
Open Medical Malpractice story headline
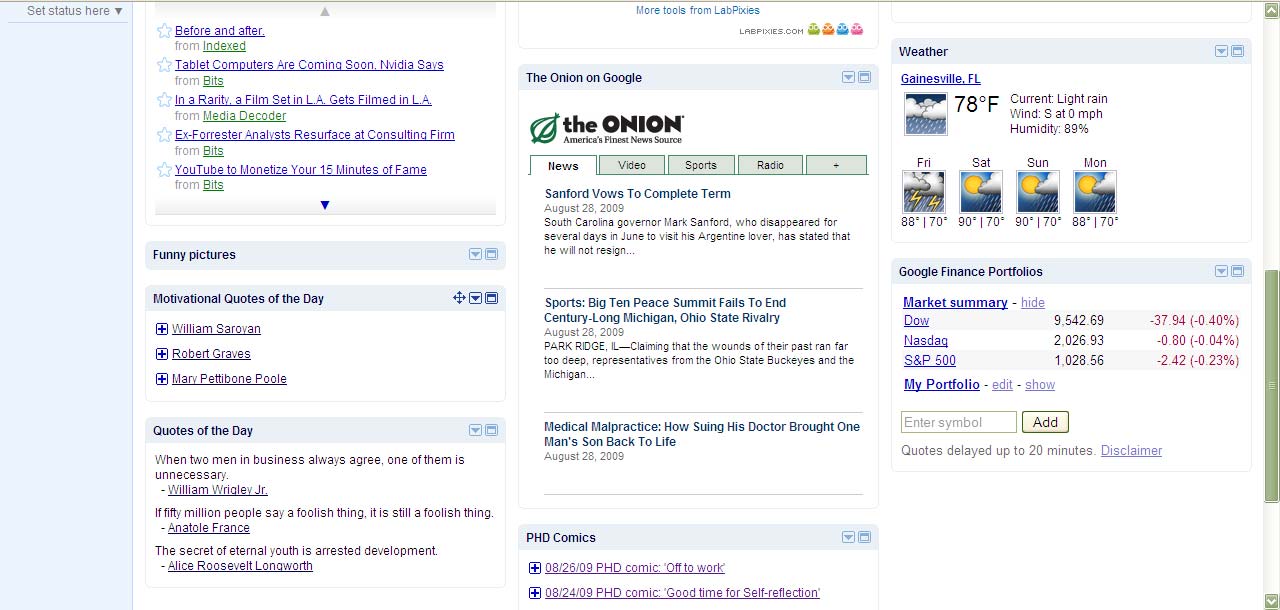[702, 434]
